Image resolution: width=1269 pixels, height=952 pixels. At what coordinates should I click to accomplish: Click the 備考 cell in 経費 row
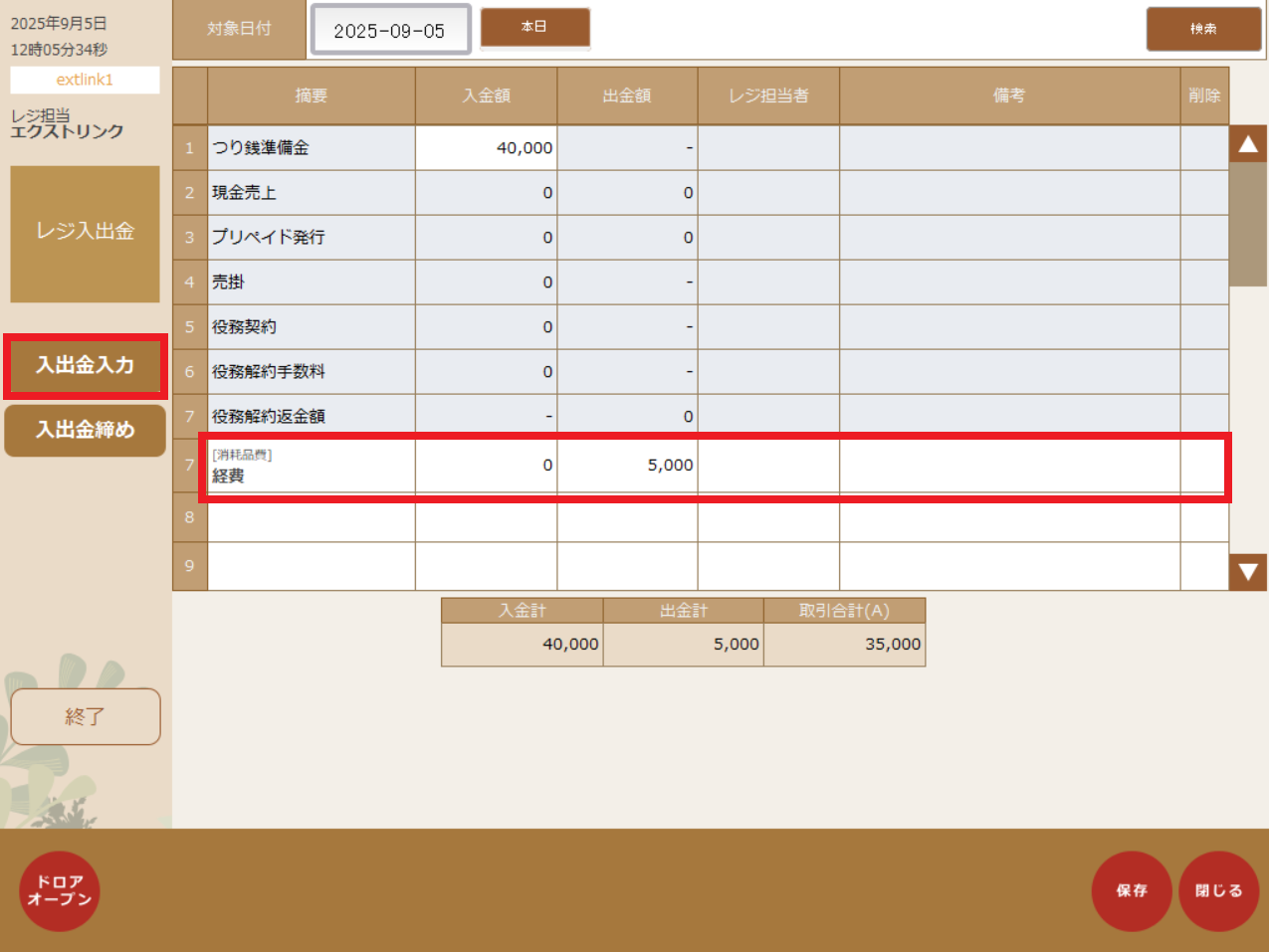click(x=1009, y=466)
